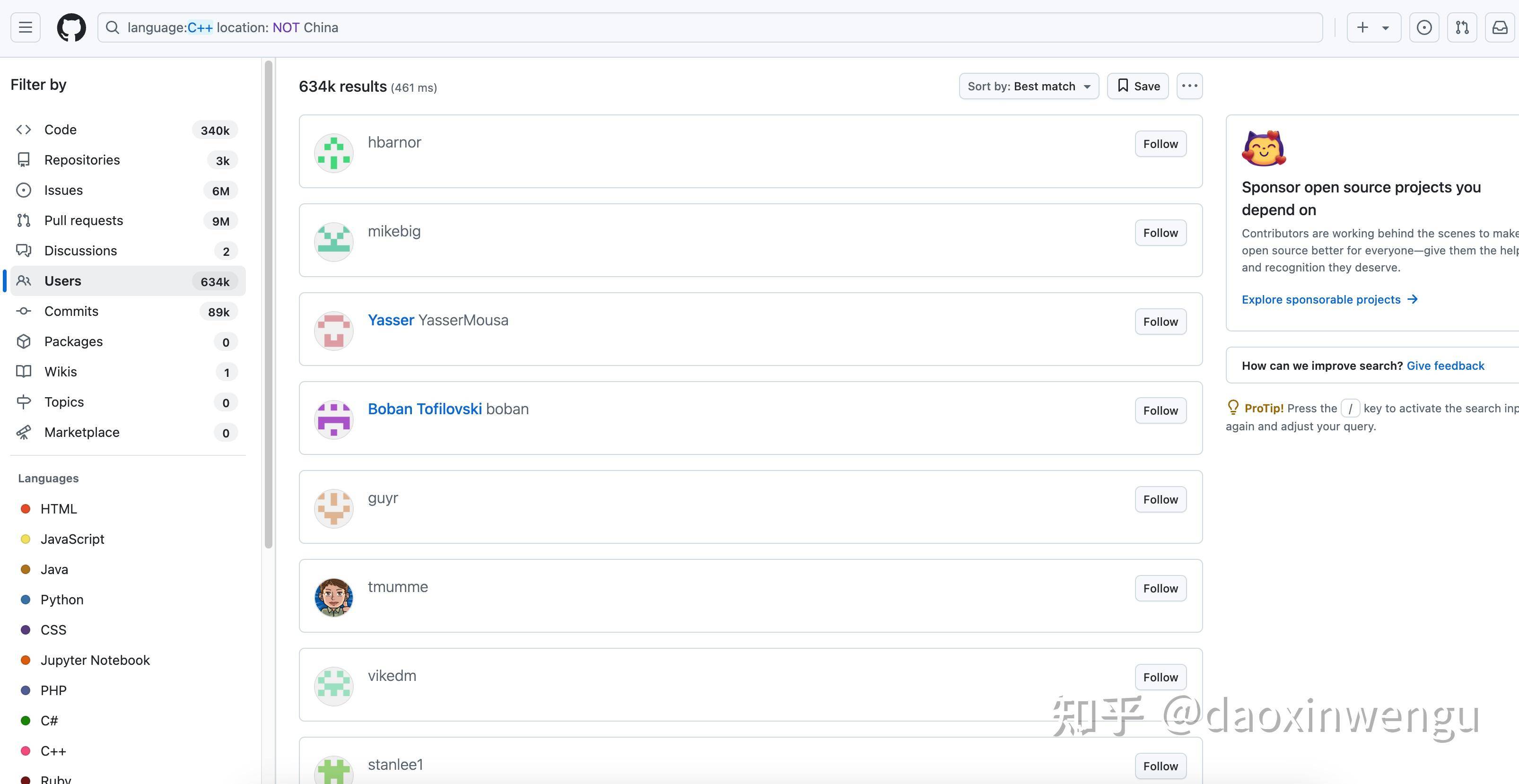This screenshot has width=1519, height=784.
Task: Click the Code brackets icon
Action: coord(24,130)
